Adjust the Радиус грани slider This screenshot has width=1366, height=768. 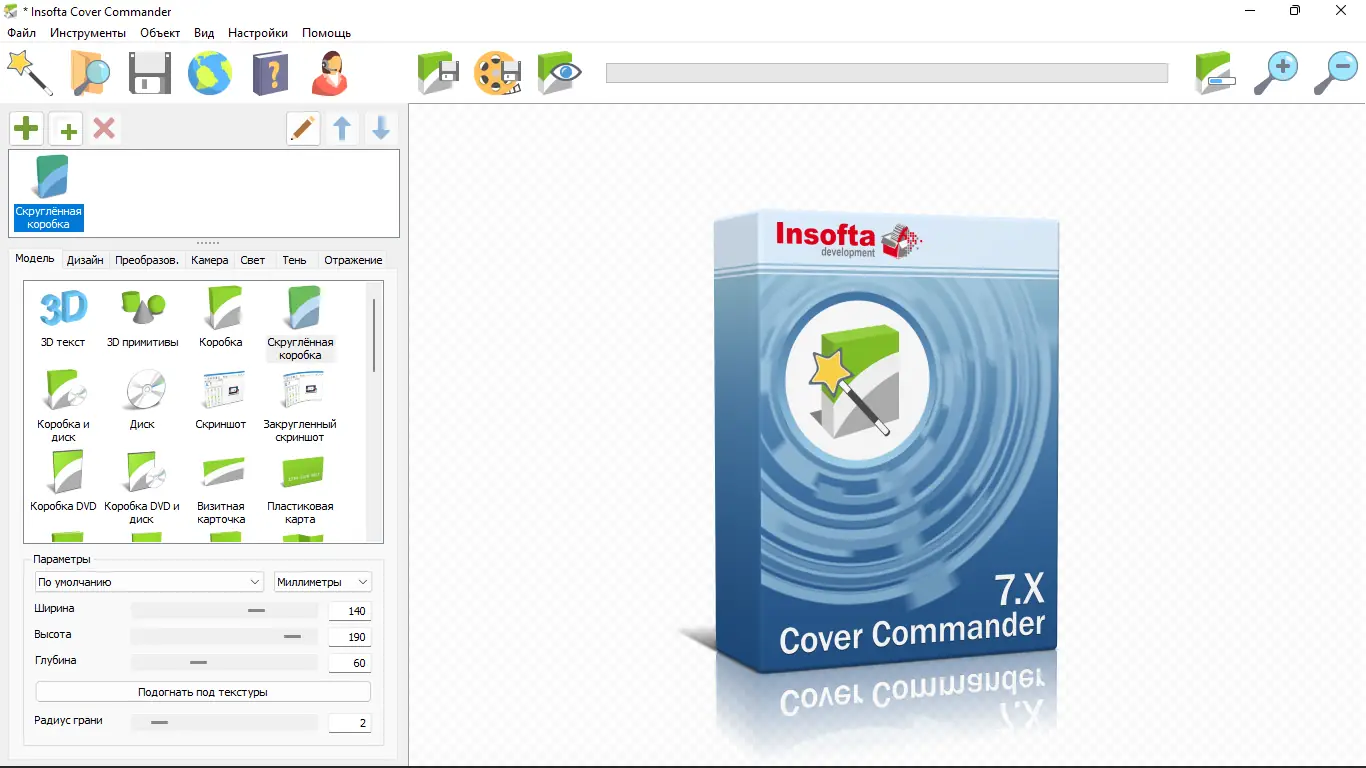[224, 722]
